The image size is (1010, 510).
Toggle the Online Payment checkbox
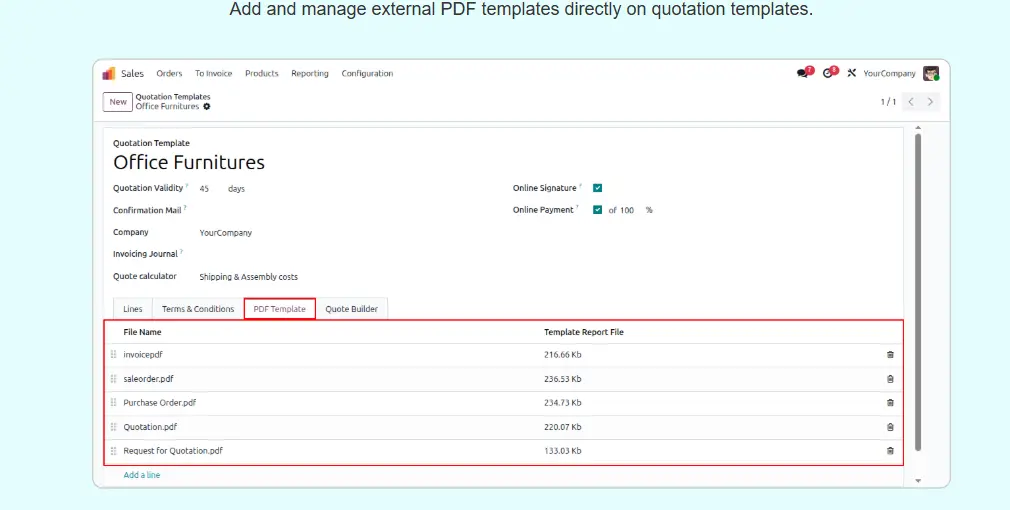(x=597, y=210)
